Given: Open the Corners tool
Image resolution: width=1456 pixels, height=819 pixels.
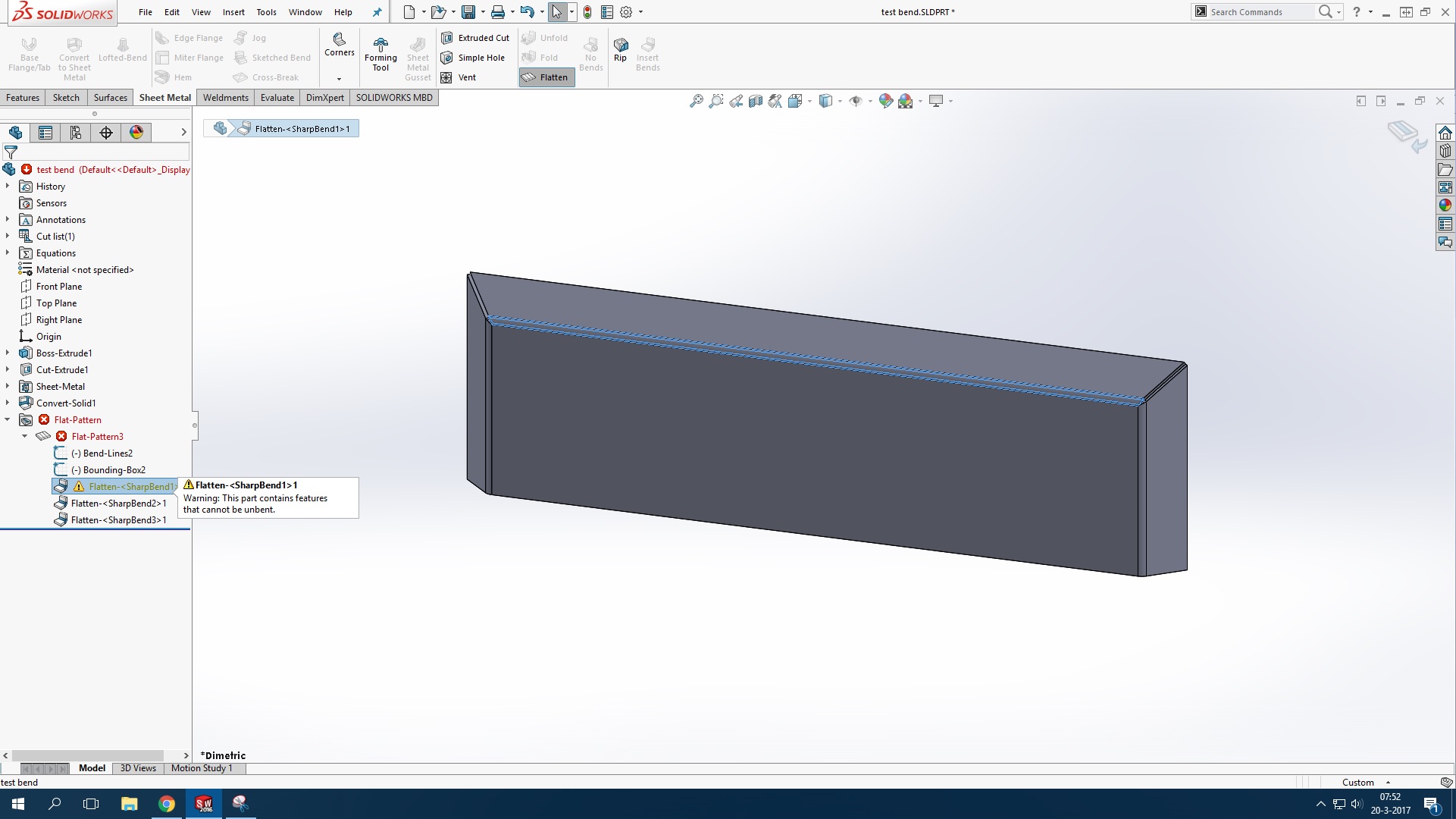Looking at the screenshot, I should [x=339, y=43].
